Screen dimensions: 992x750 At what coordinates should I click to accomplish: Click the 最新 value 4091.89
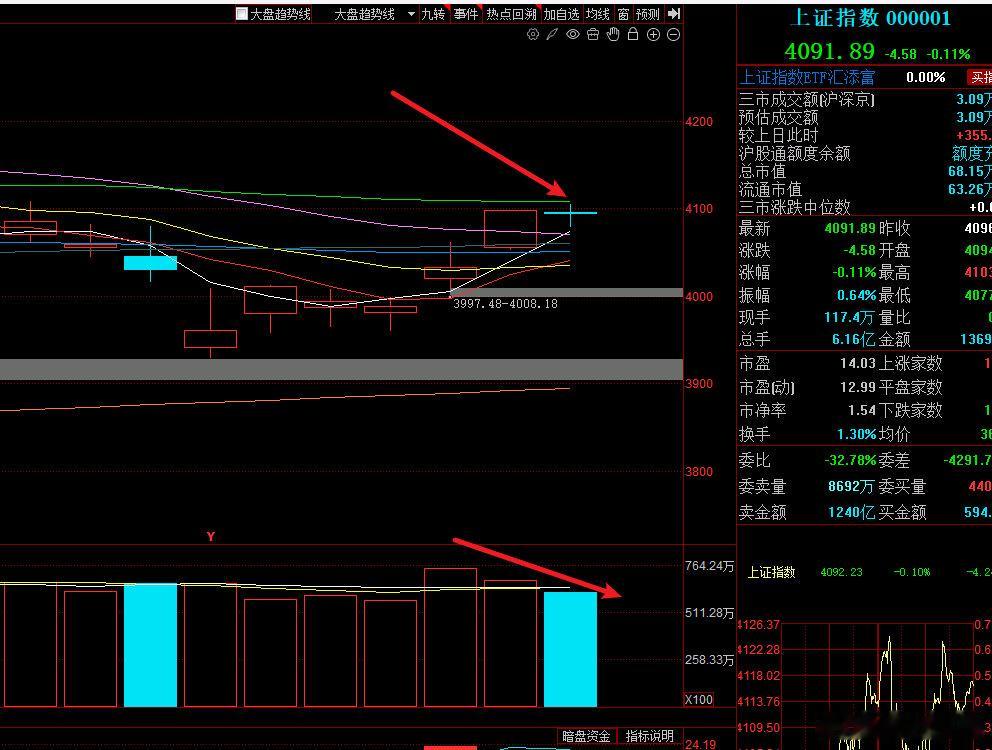(x=850, y=228)
